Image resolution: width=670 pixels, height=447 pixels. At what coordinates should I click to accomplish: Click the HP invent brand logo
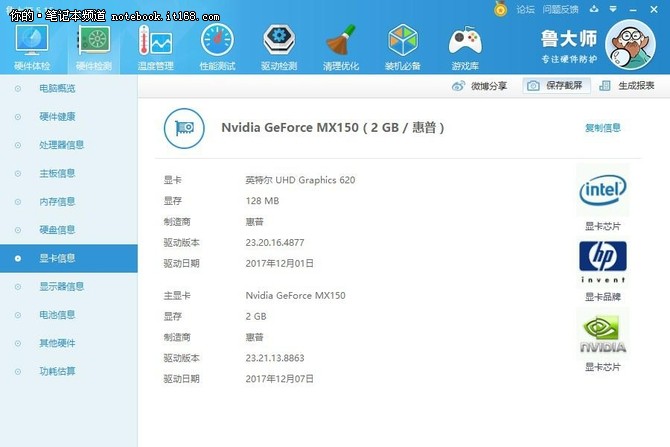tap(603, 262)
